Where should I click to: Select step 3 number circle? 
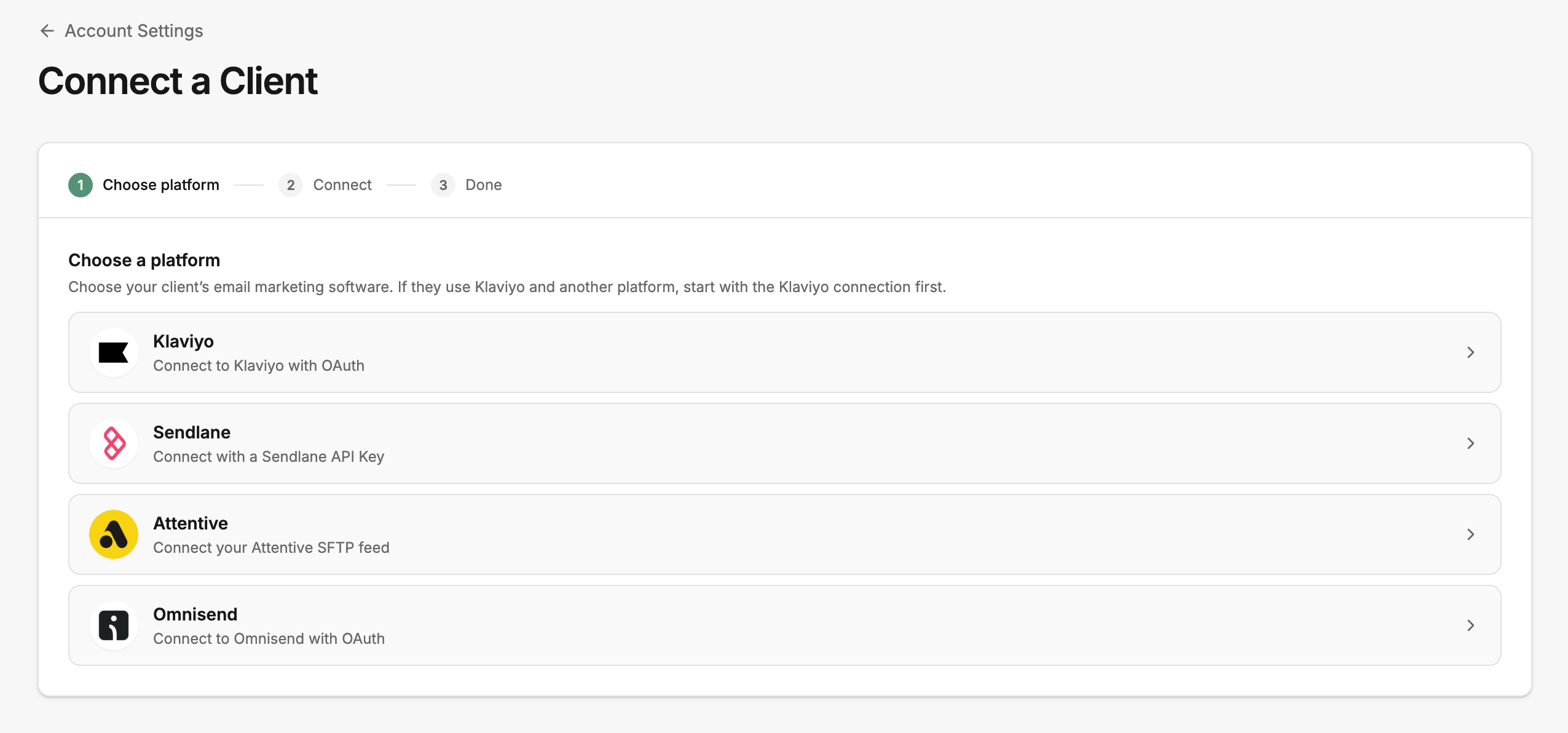click(443, 185)
